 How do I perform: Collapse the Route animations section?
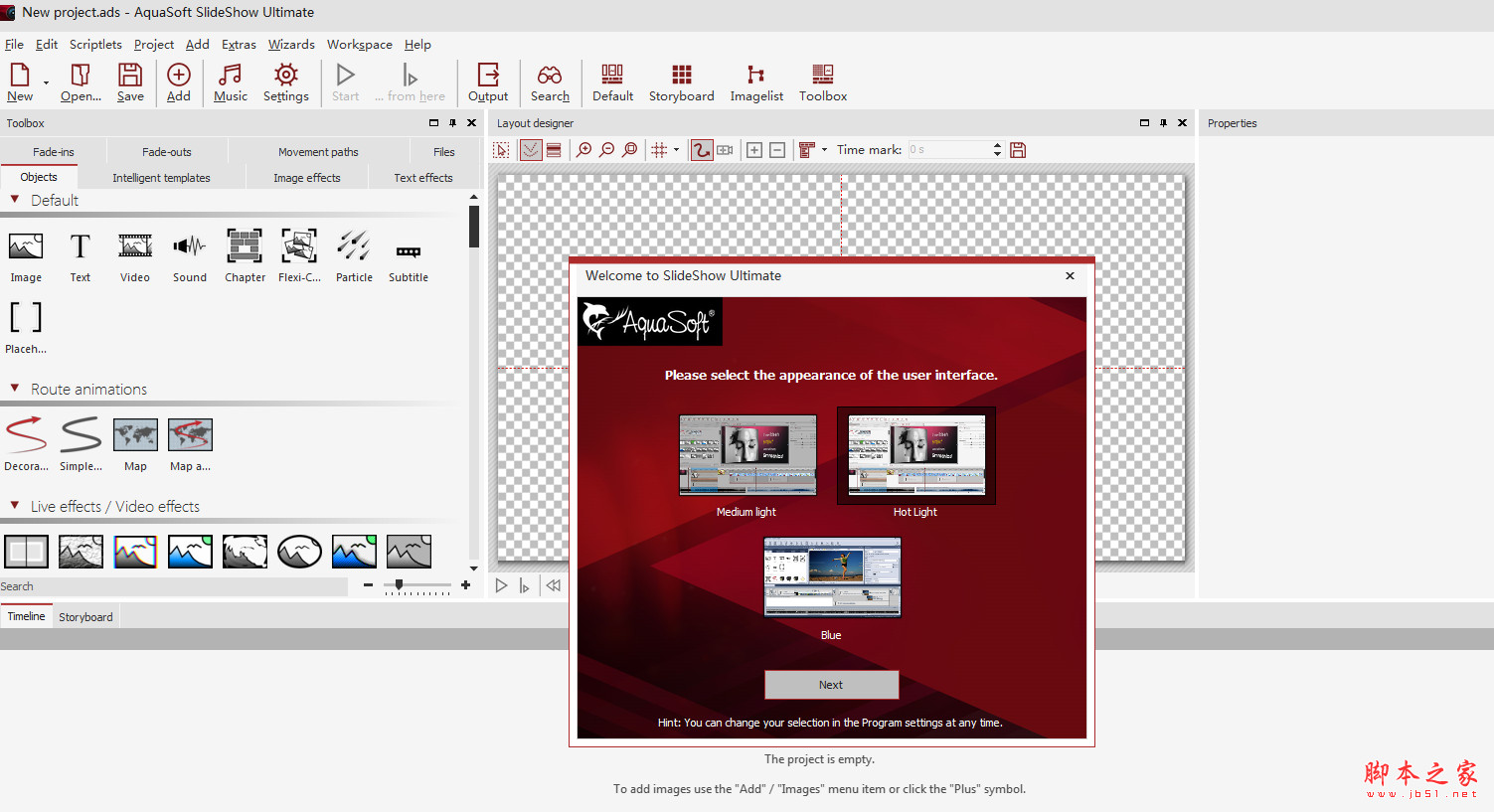(x=15, y=389)
